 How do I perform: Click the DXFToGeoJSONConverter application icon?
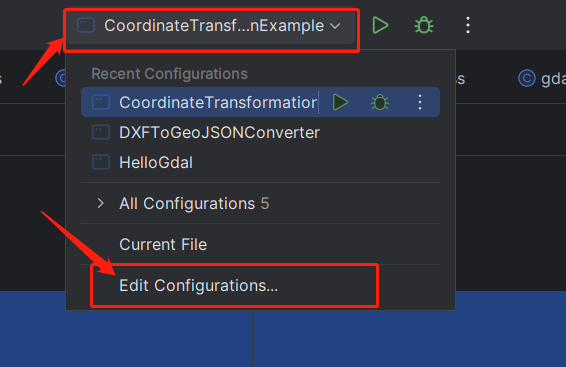101,132
